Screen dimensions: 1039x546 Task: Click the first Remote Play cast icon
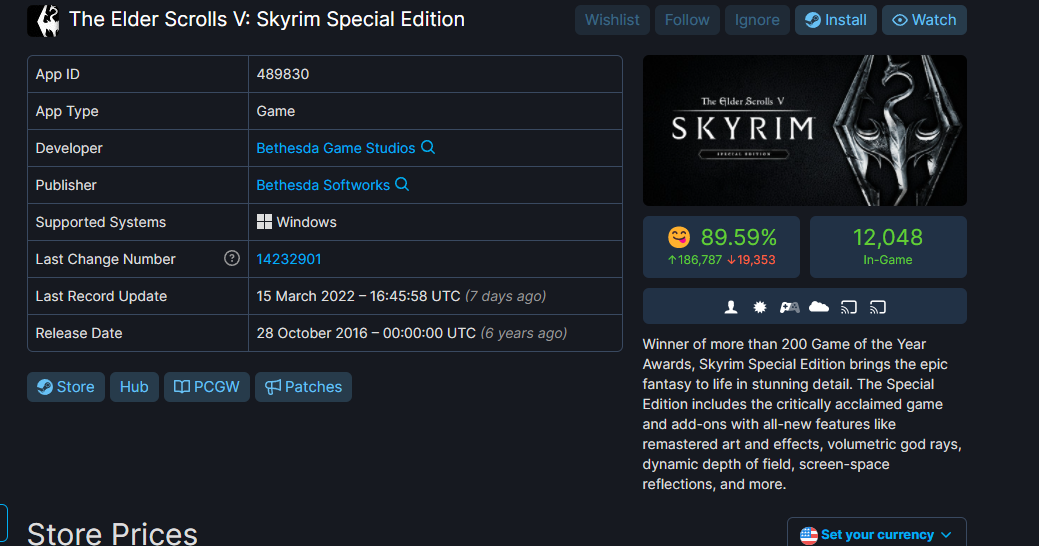click(849, 307)
